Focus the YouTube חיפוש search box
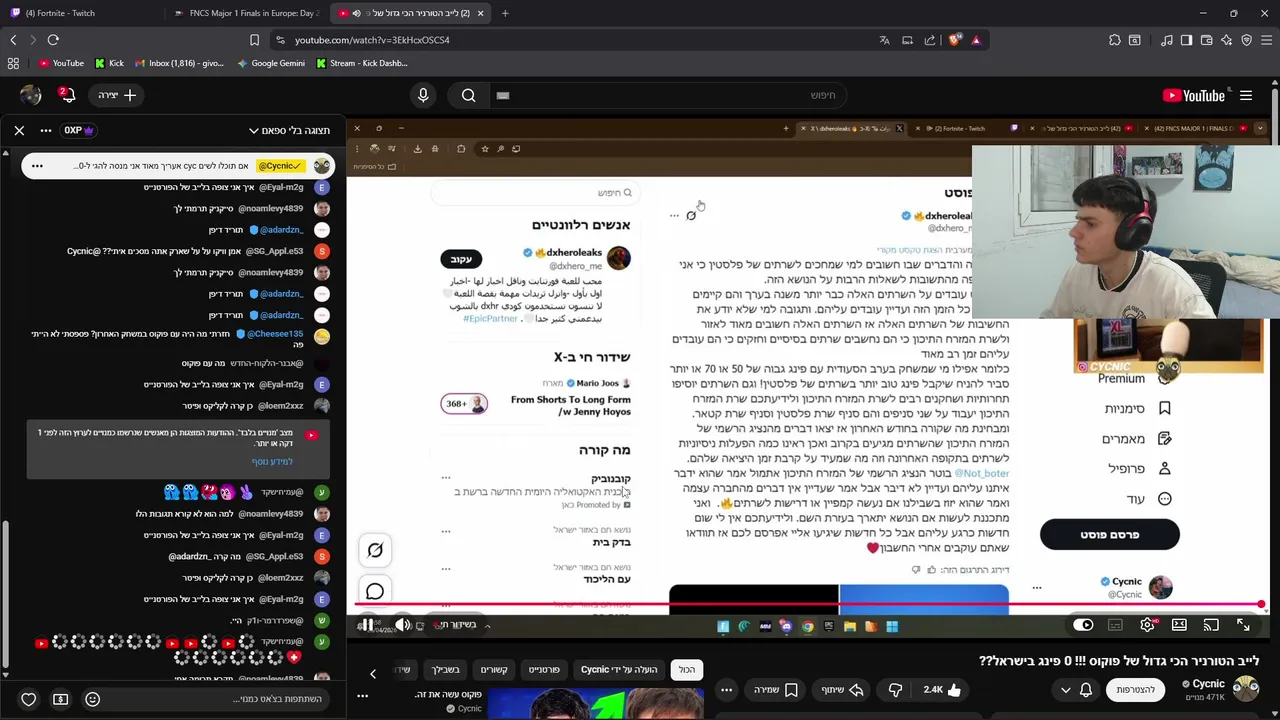 pyautogui.click(x=668, y=95)
